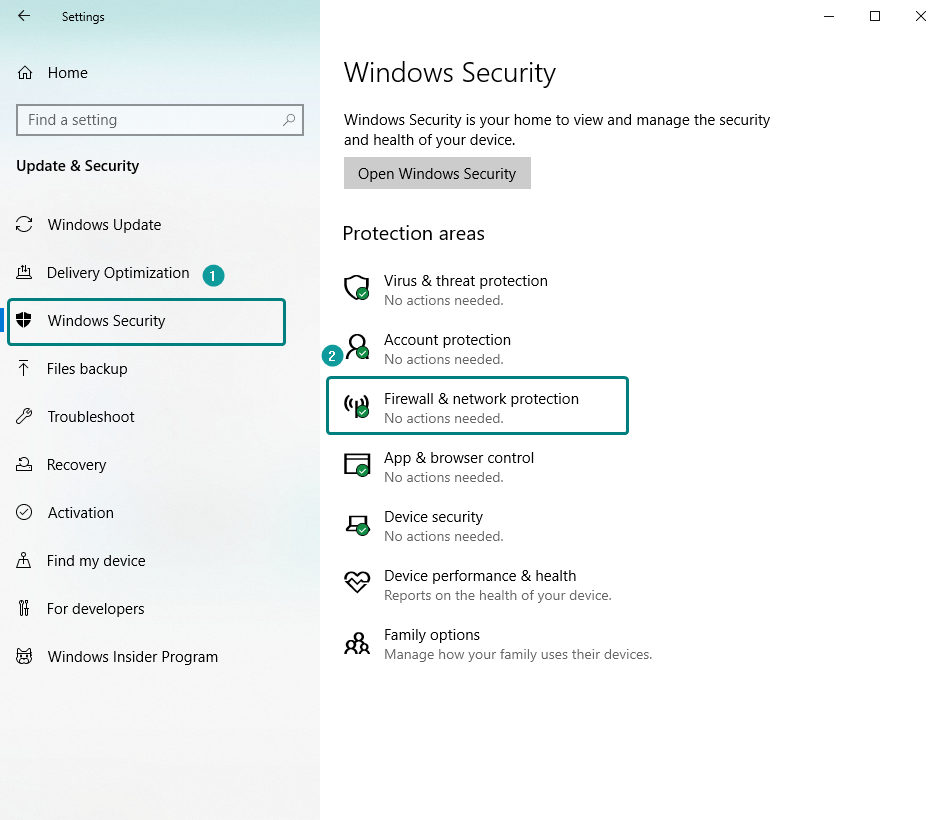
Task: Click the Delivery Optimization icon
Action: 25,273
